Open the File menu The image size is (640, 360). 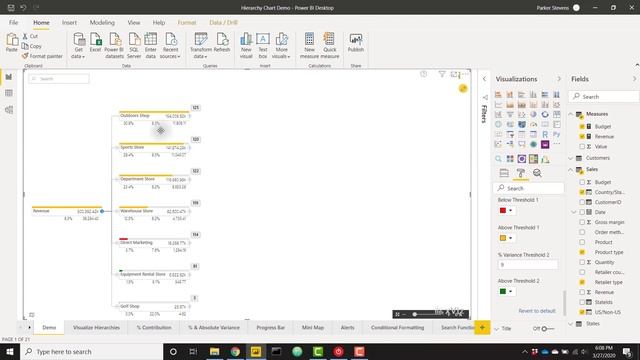(x=13, y=22)
